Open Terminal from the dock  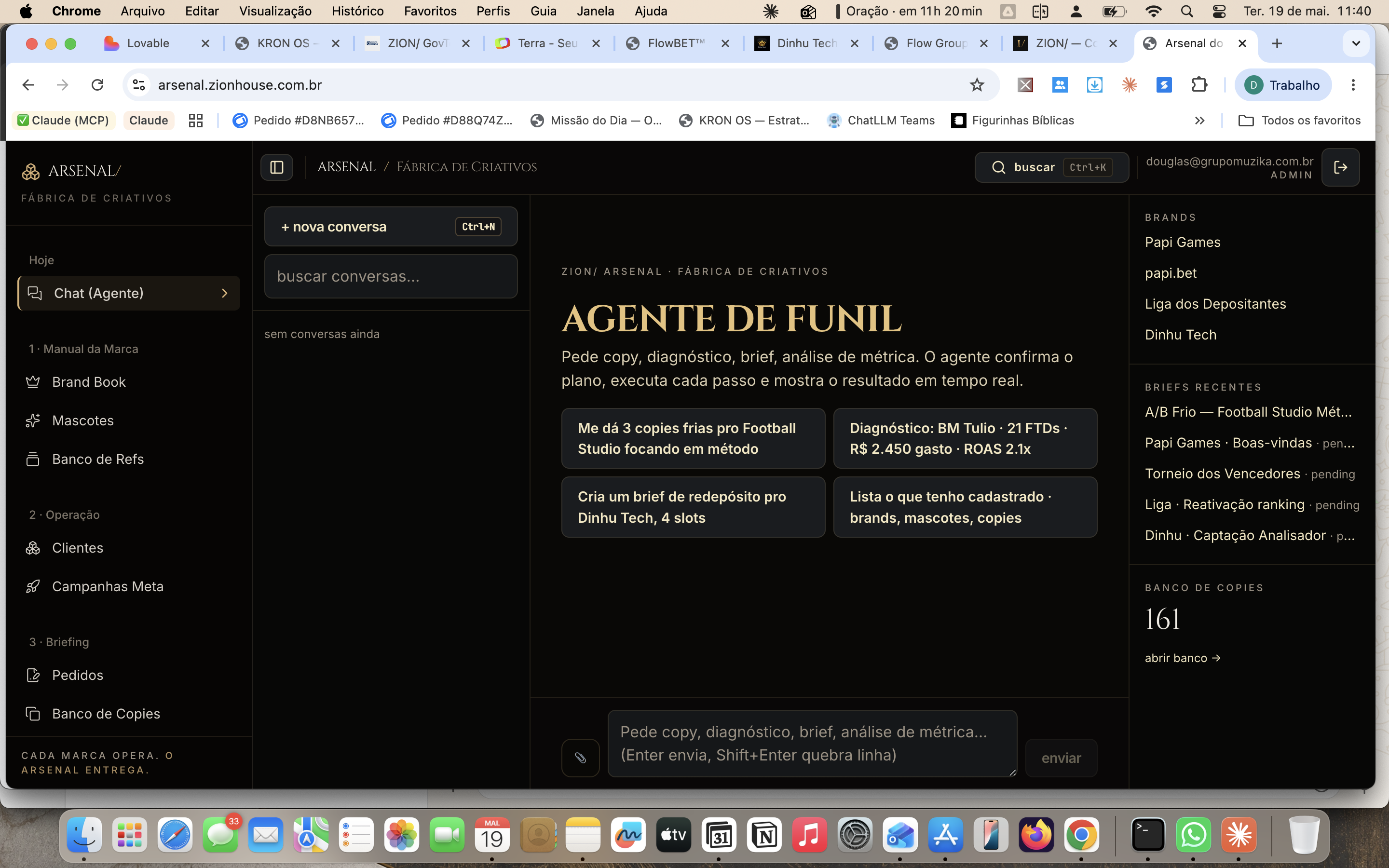click(x=1148, y=835)
